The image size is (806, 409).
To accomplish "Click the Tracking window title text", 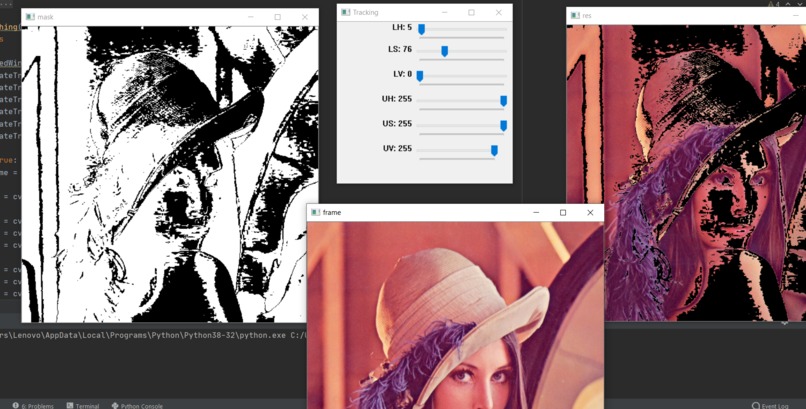I will coord(365,12).
